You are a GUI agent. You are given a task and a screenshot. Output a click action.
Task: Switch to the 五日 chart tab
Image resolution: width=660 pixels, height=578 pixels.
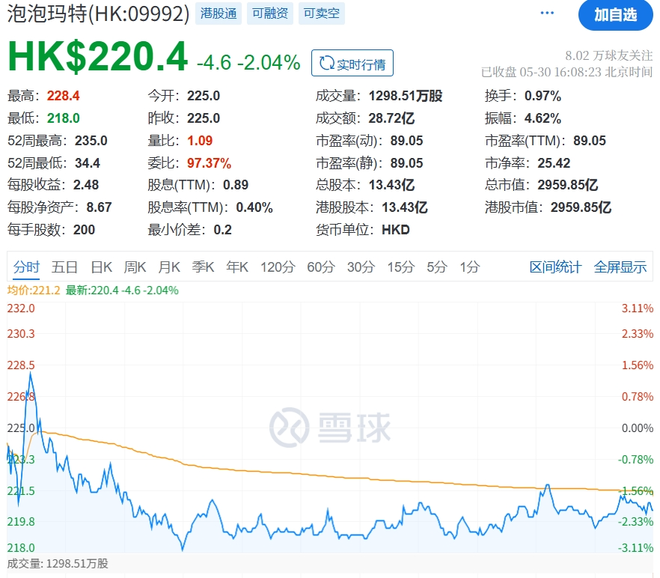point(65,267)
